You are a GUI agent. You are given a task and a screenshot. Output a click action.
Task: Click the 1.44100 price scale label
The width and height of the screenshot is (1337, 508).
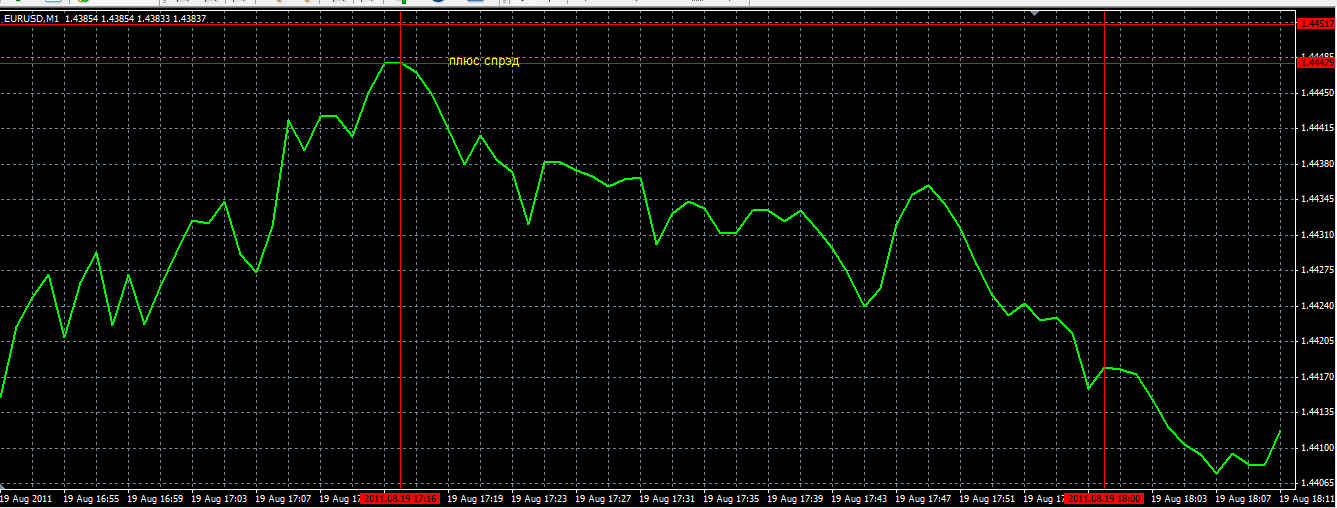click(x=1317, y=449)
